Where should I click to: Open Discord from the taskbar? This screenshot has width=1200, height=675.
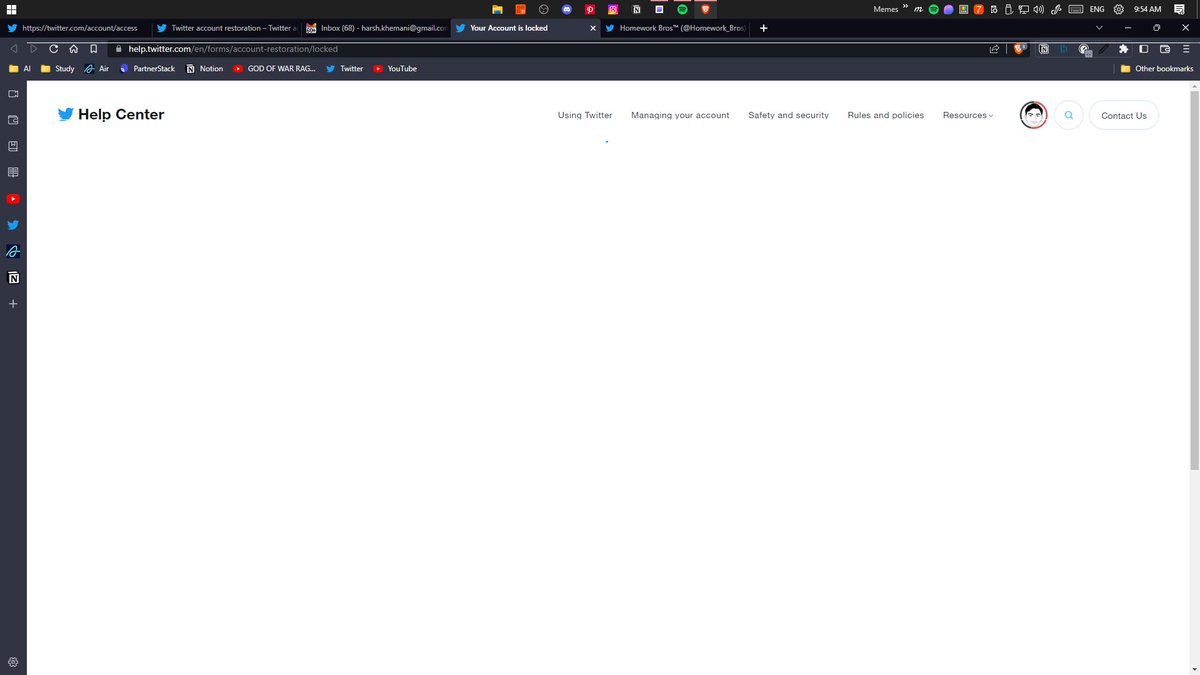(x=568, y=9)
